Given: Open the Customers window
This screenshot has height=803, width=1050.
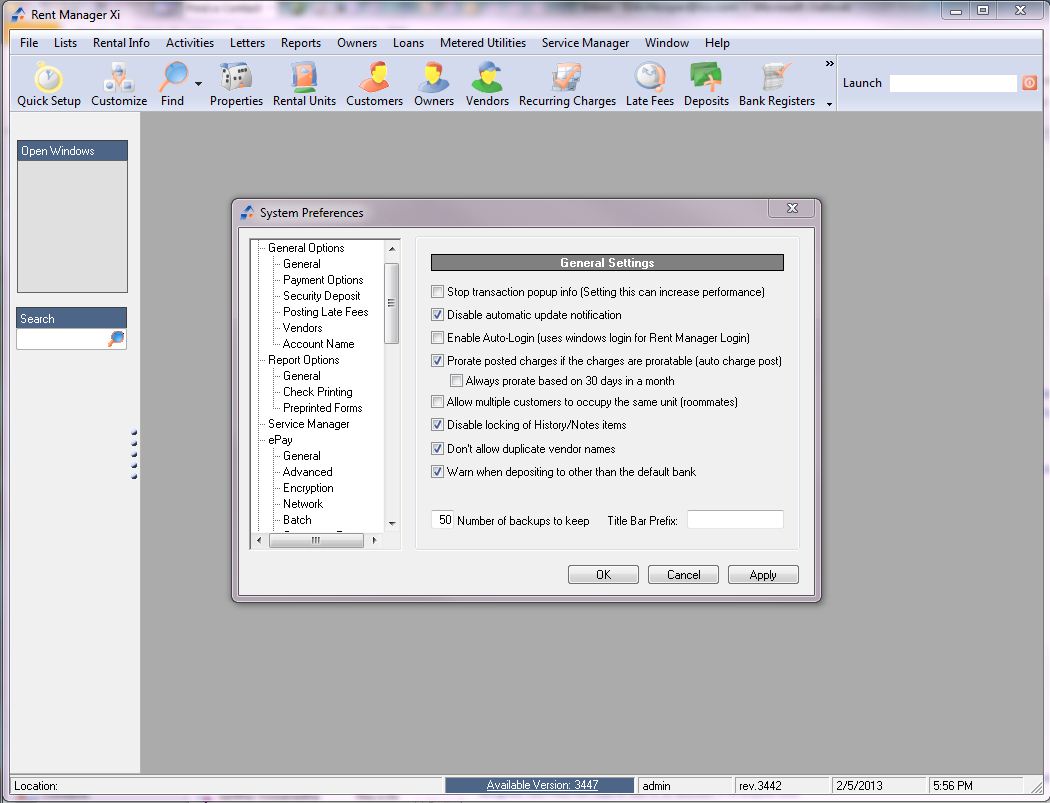Looking at the screenshot, I should point(374,84).
